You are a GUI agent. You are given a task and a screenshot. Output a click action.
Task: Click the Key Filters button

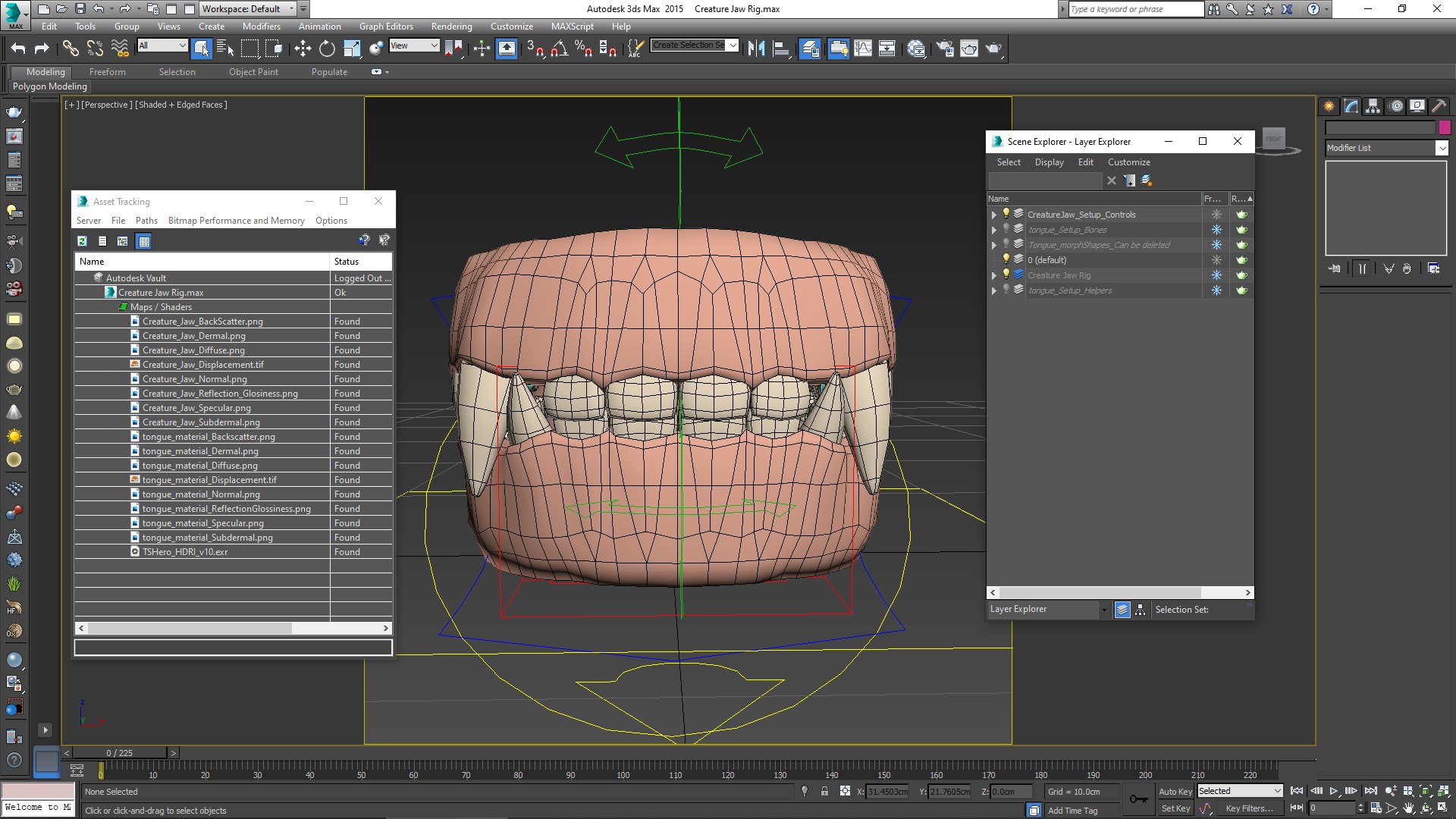[x=1248, y=808]
